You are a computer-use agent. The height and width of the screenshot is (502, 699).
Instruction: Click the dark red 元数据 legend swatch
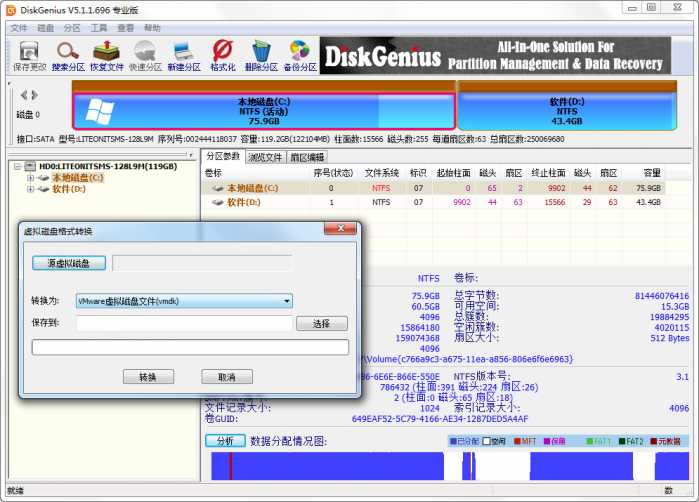click(654, 441)
